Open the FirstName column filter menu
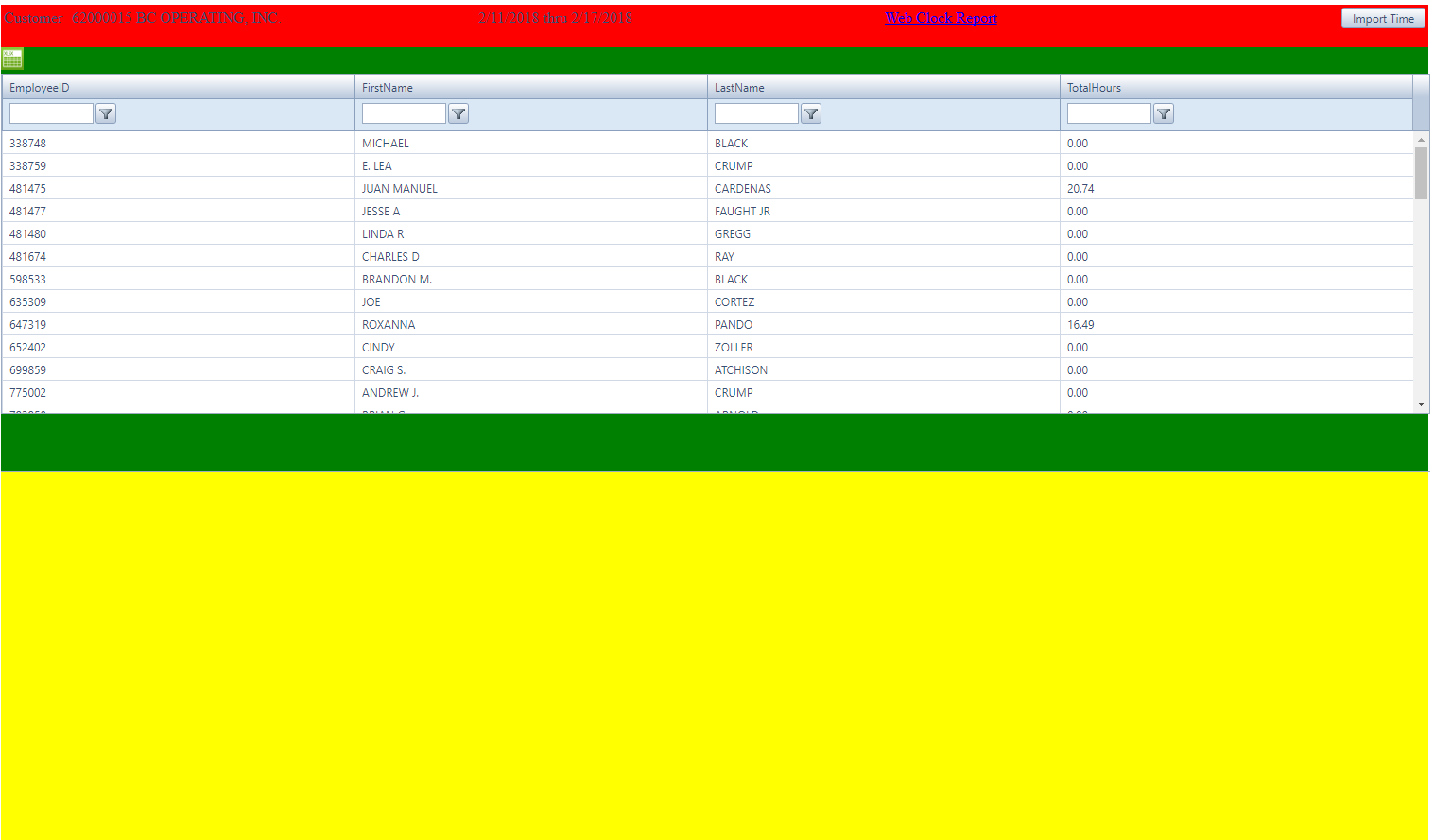The width and height of the screenshot is (1434, 840). (458, 113)
